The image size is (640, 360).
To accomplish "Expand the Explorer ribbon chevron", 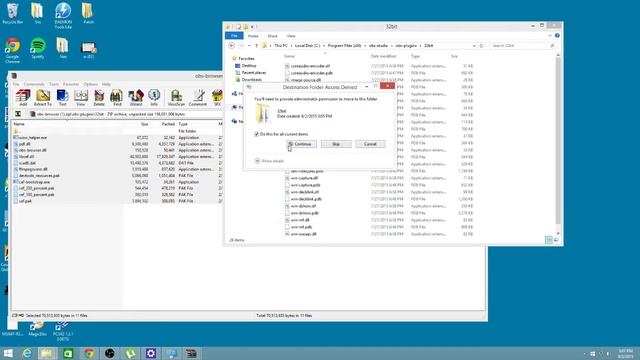I will click(x=550, y=36).
